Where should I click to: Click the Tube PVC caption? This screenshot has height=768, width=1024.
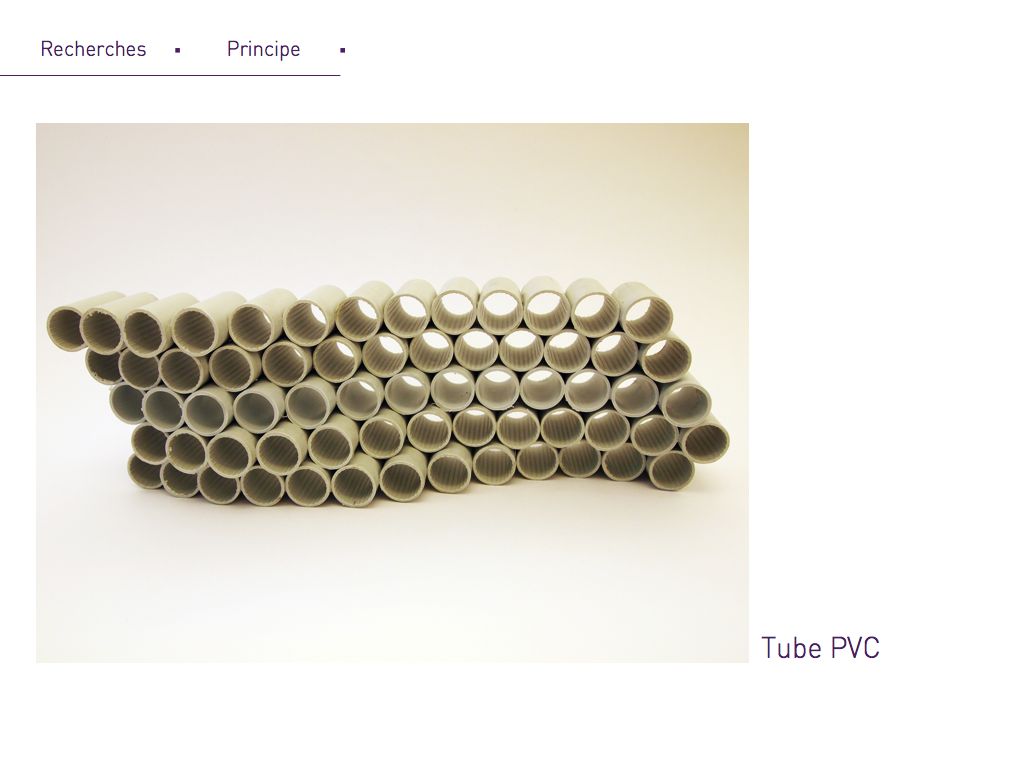coord(820,648)
